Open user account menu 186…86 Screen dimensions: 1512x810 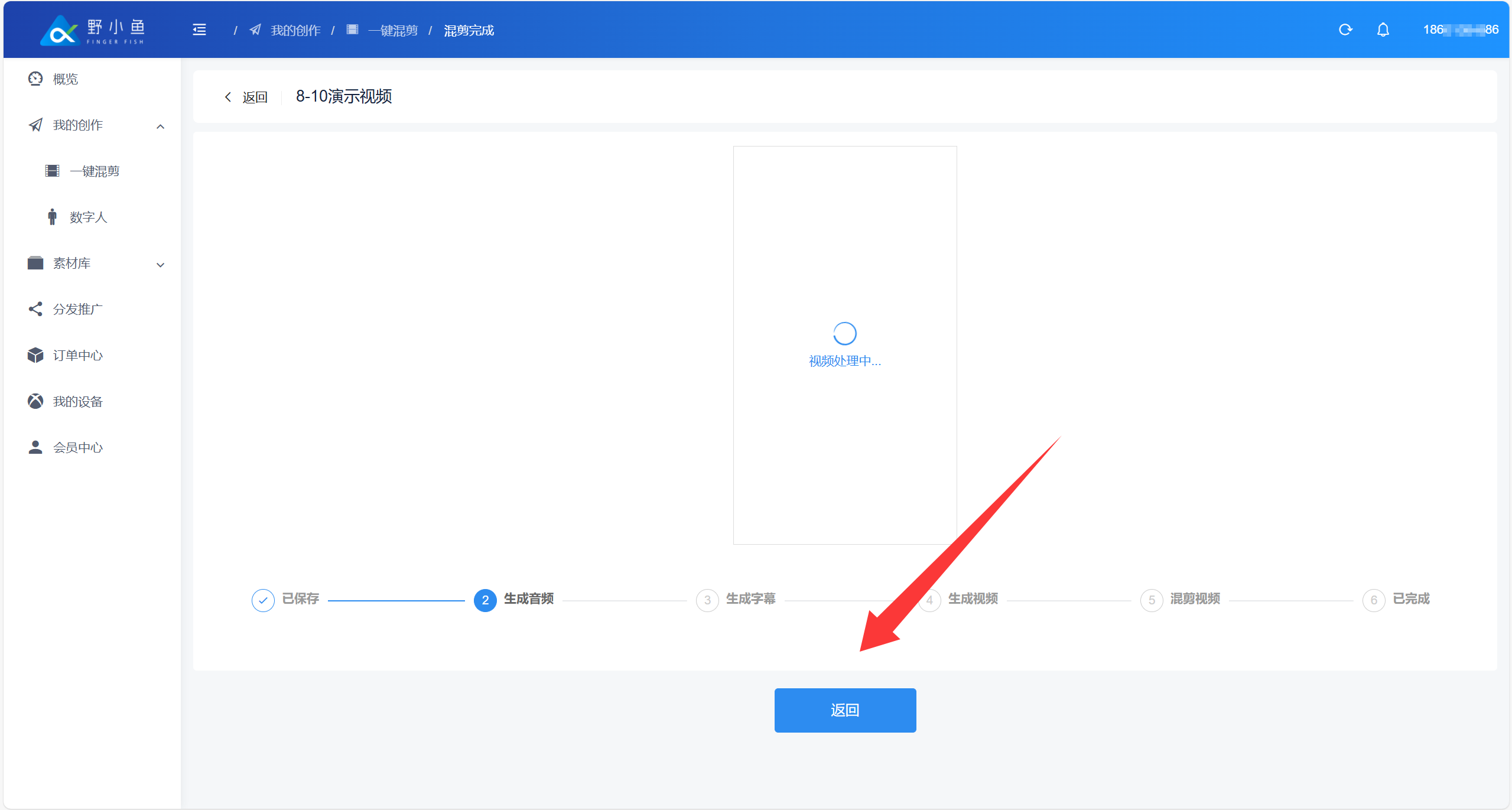click(1460, 30)
